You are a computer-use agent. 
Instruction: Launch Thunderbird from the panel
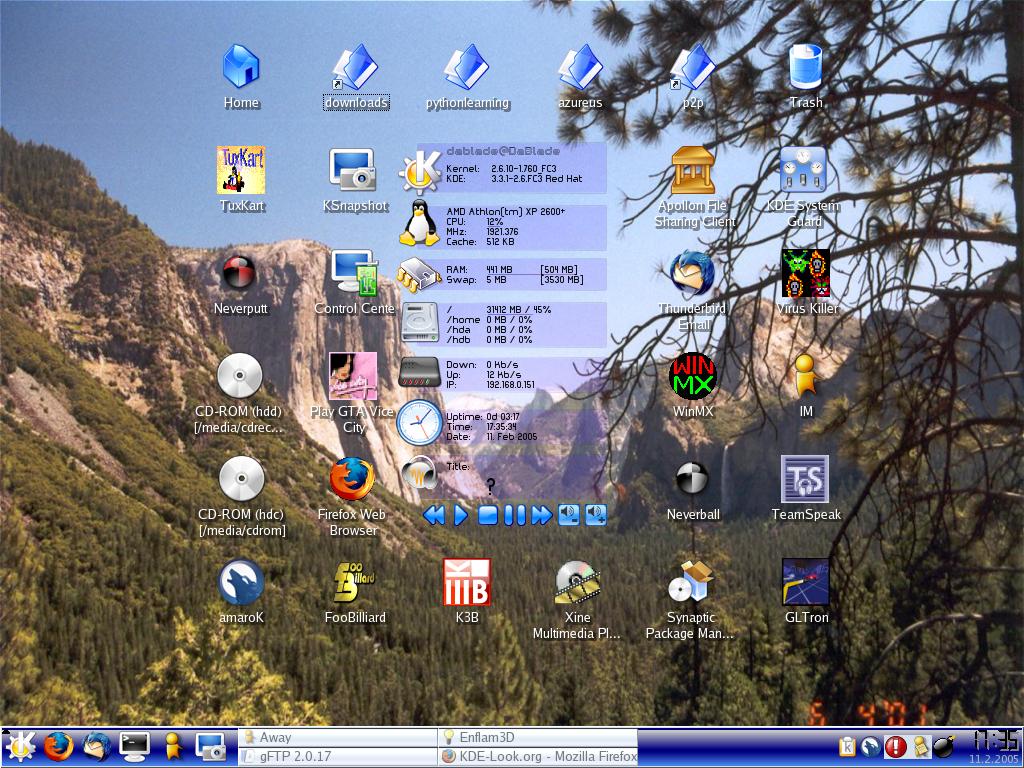click(96, 746)
